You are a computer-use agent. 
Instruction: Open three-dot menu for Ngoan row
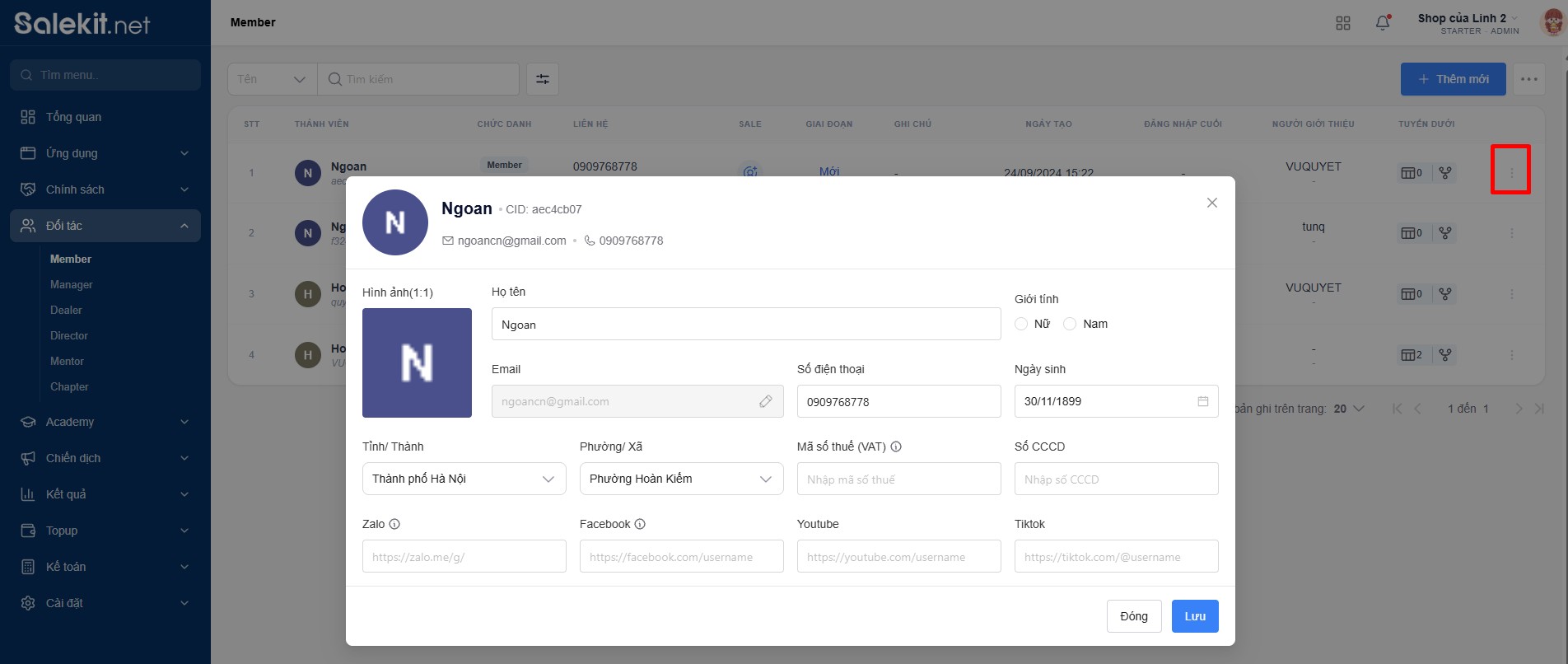(x=1511, y=173)
